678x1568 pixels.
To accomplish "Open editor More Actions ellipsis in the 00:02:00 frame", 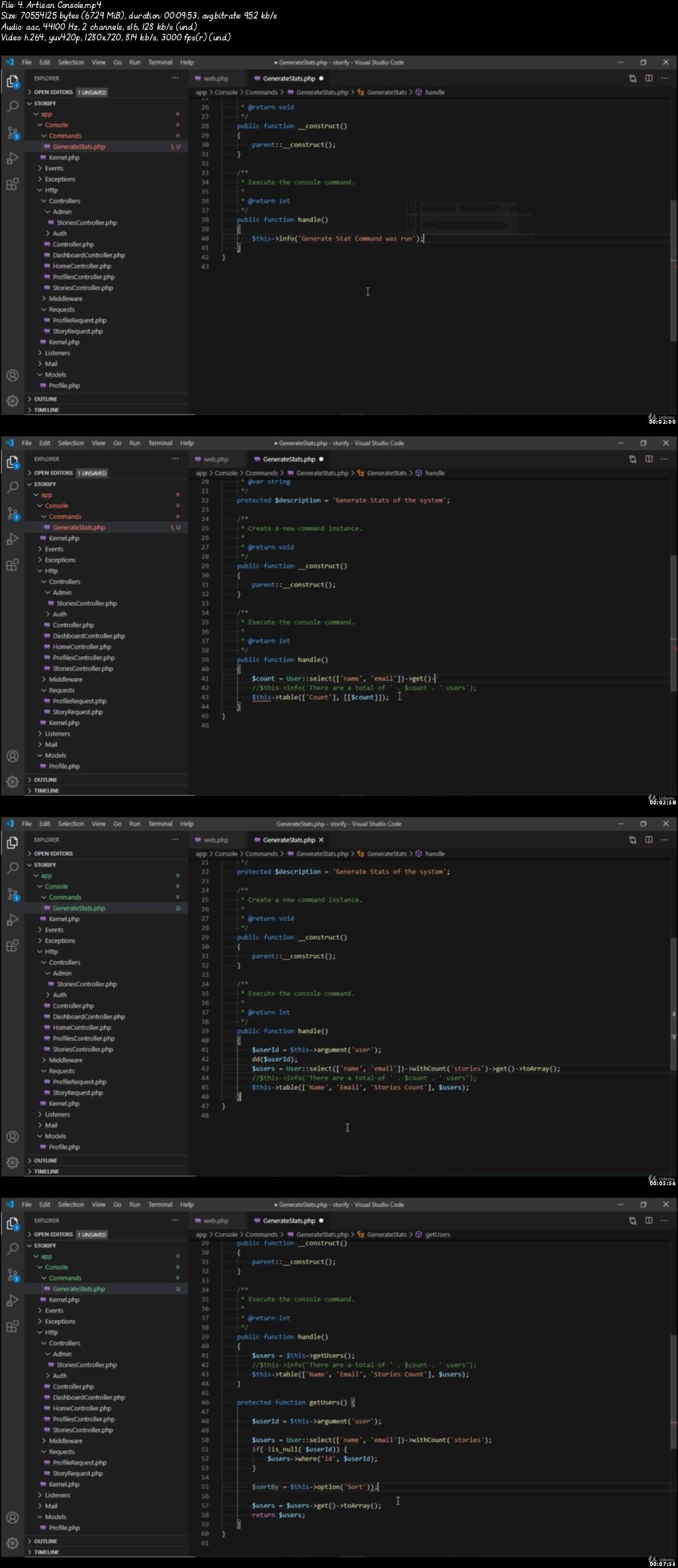I will point(665,78).
